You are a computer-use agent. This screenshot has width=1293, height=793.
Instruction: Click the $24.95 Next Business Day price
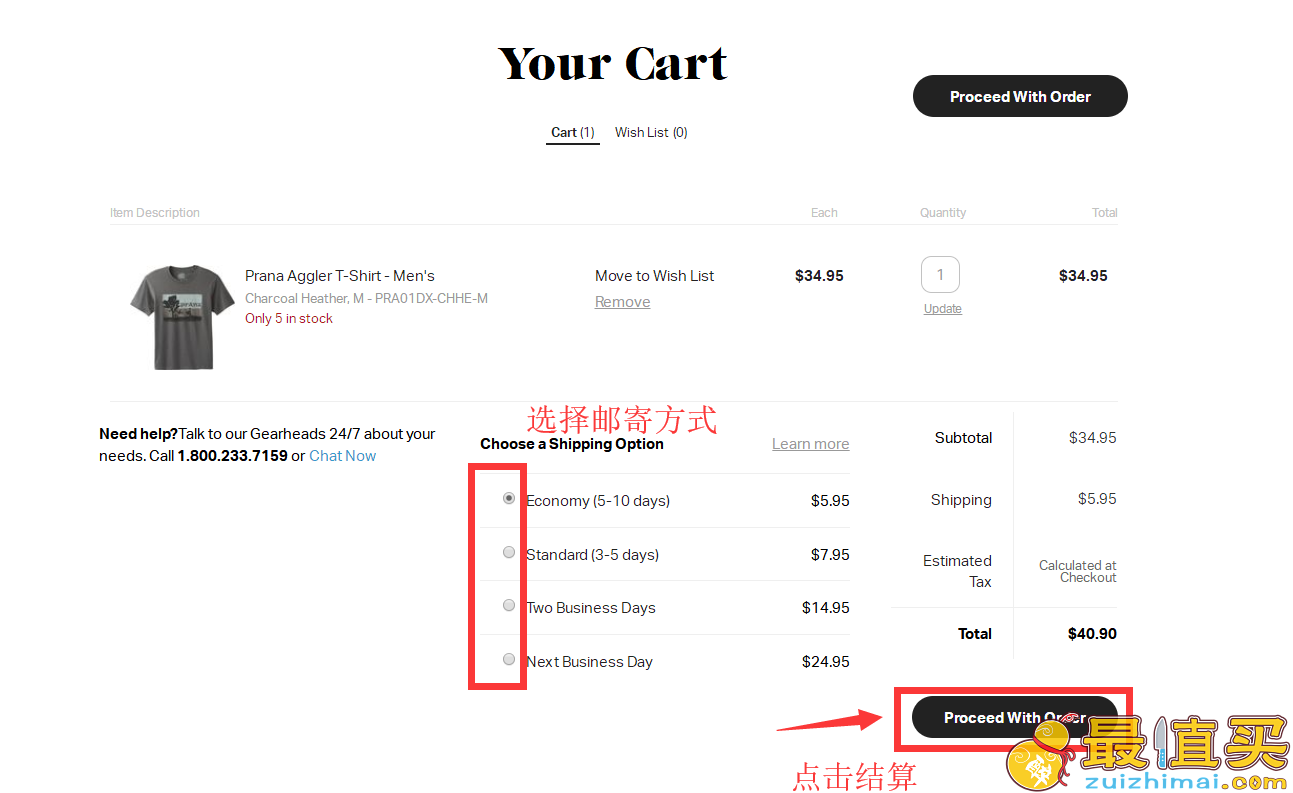pos(826,662)
